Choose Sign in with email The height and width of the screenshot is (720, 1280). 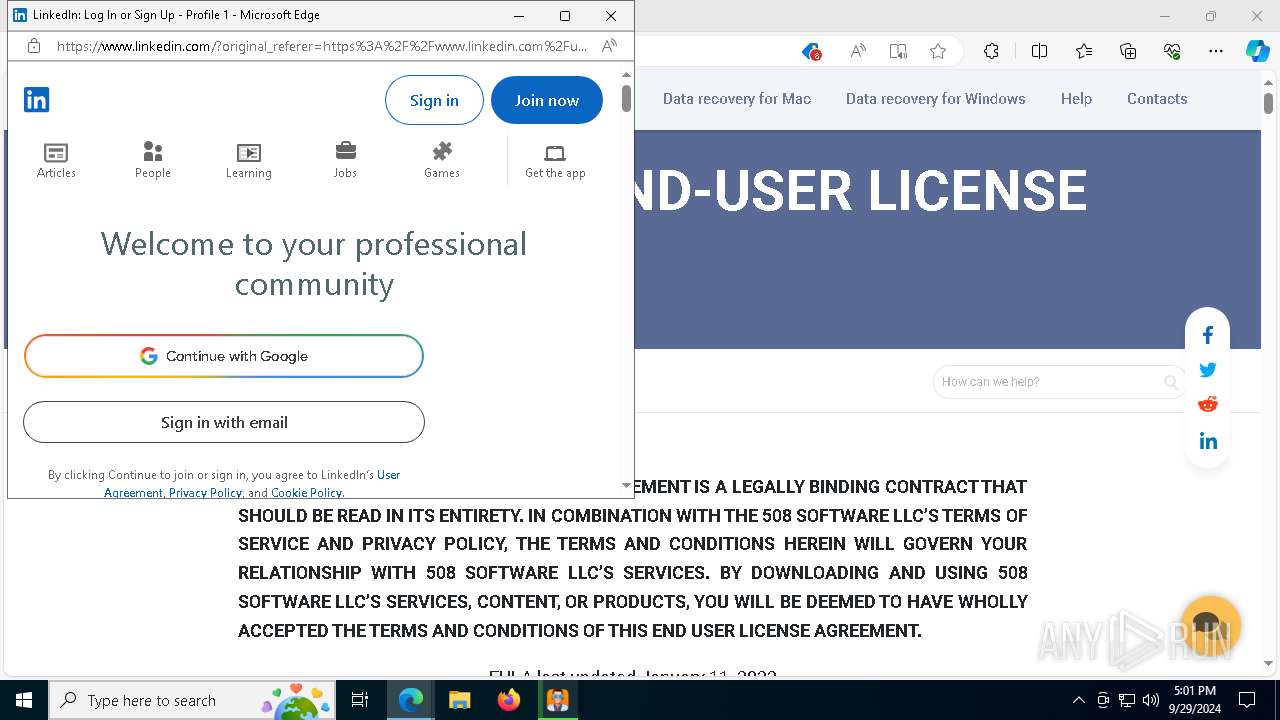(x=224, y=422)
